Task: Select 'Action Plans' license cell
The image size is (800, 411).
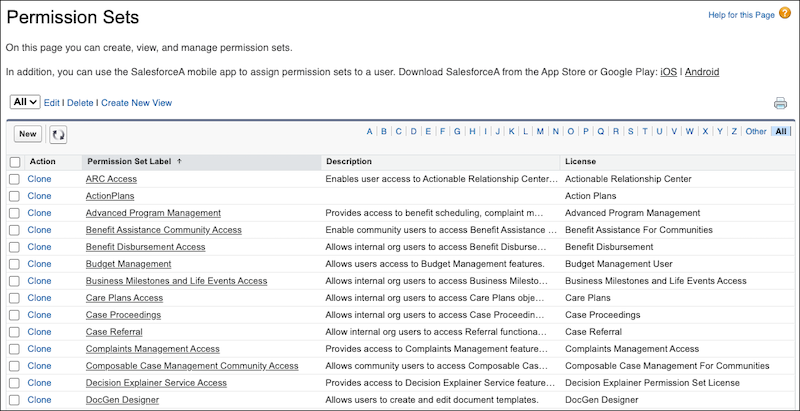Action: coord(591,196)
